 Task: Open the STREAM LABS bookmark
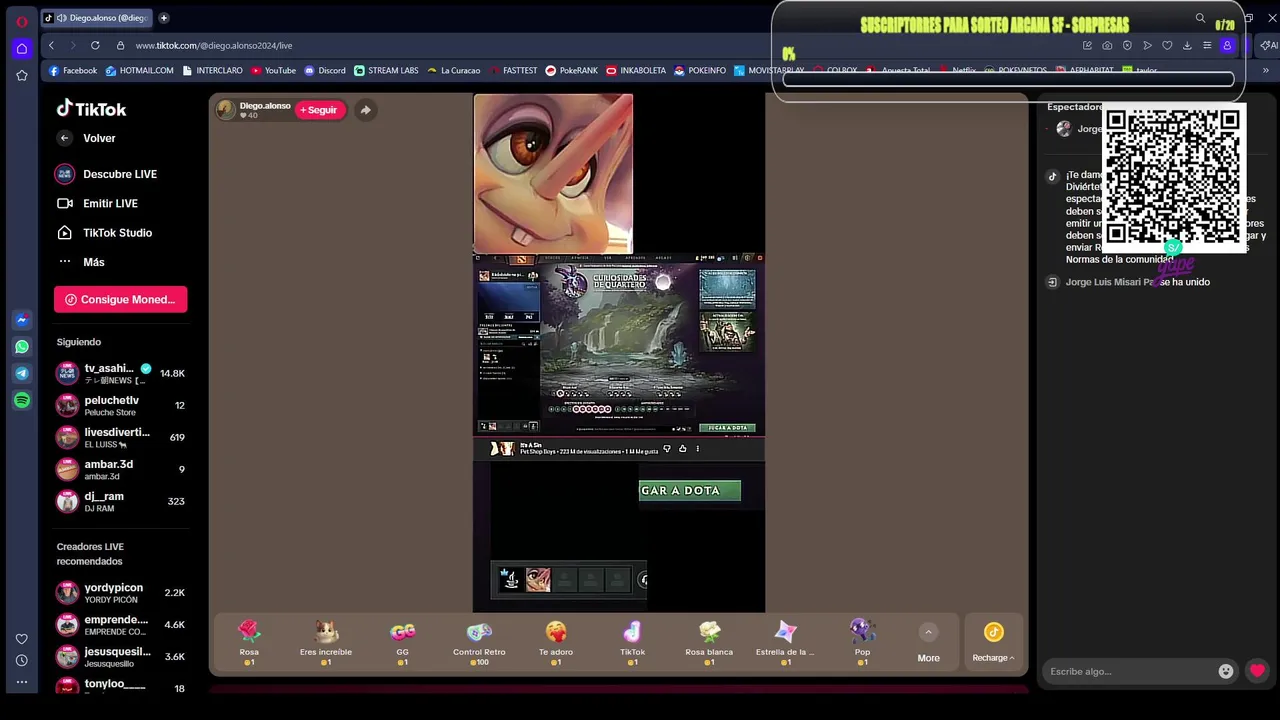[386, 71]
